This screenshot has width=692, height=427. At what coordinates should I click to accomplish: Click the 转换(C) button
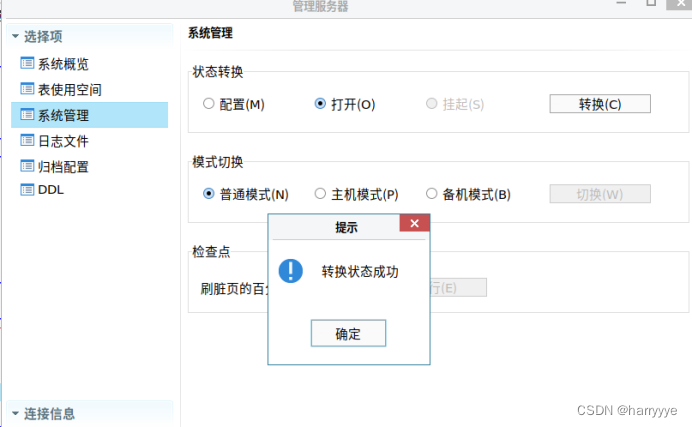600,104
